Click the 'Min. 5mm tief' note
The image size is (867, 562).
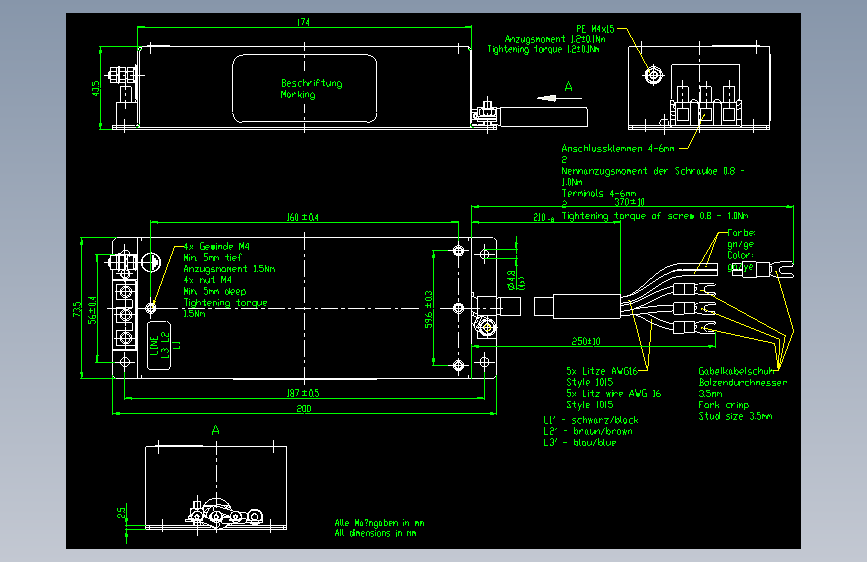pyautogui.click(x=213, y=258)
